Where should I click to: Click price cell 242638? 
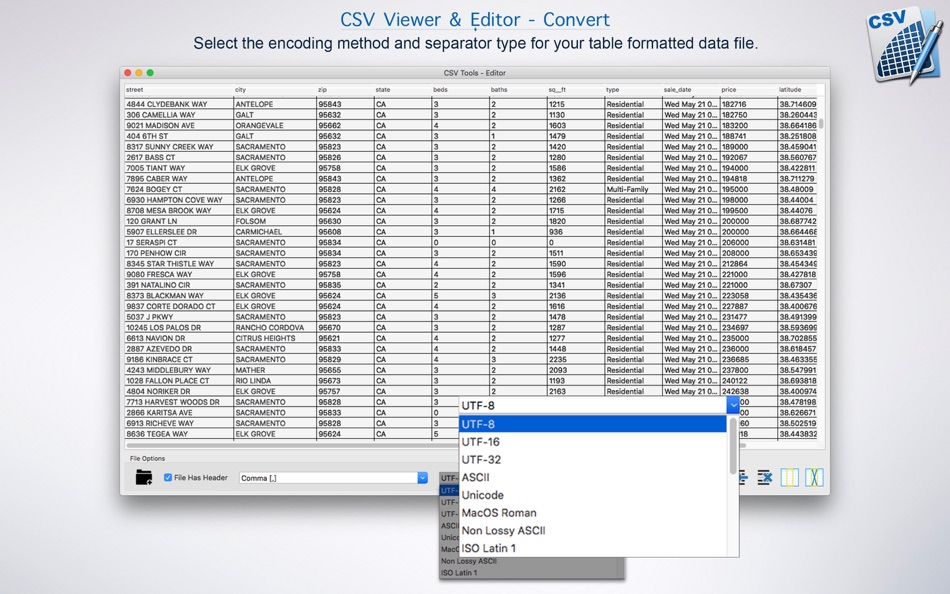[748, 392]
